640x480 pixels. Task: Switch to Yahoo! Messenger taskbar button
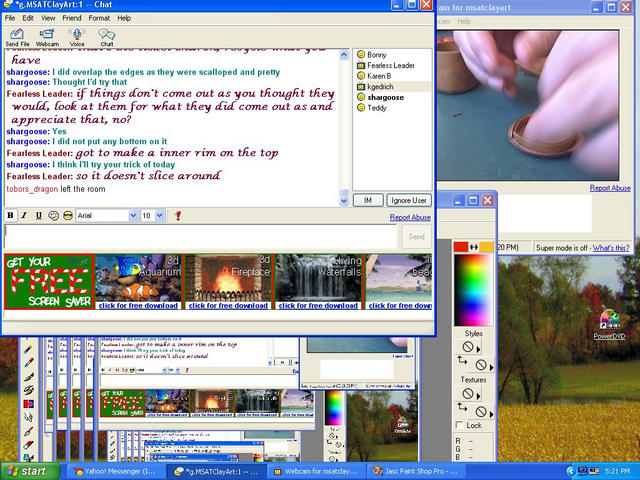pos(114,471)
